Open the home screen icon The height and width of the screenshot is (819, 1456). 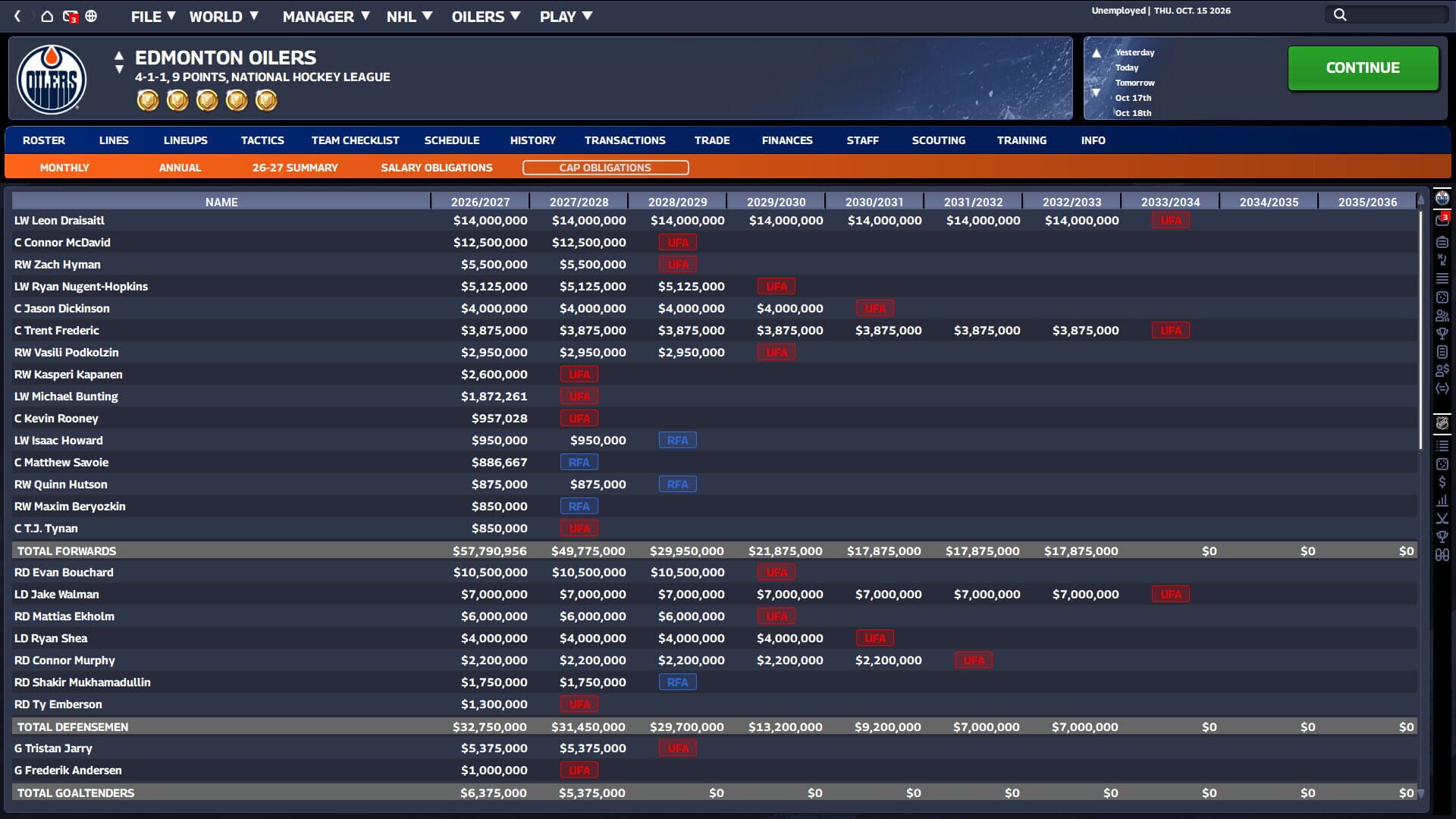coord(47,16)
